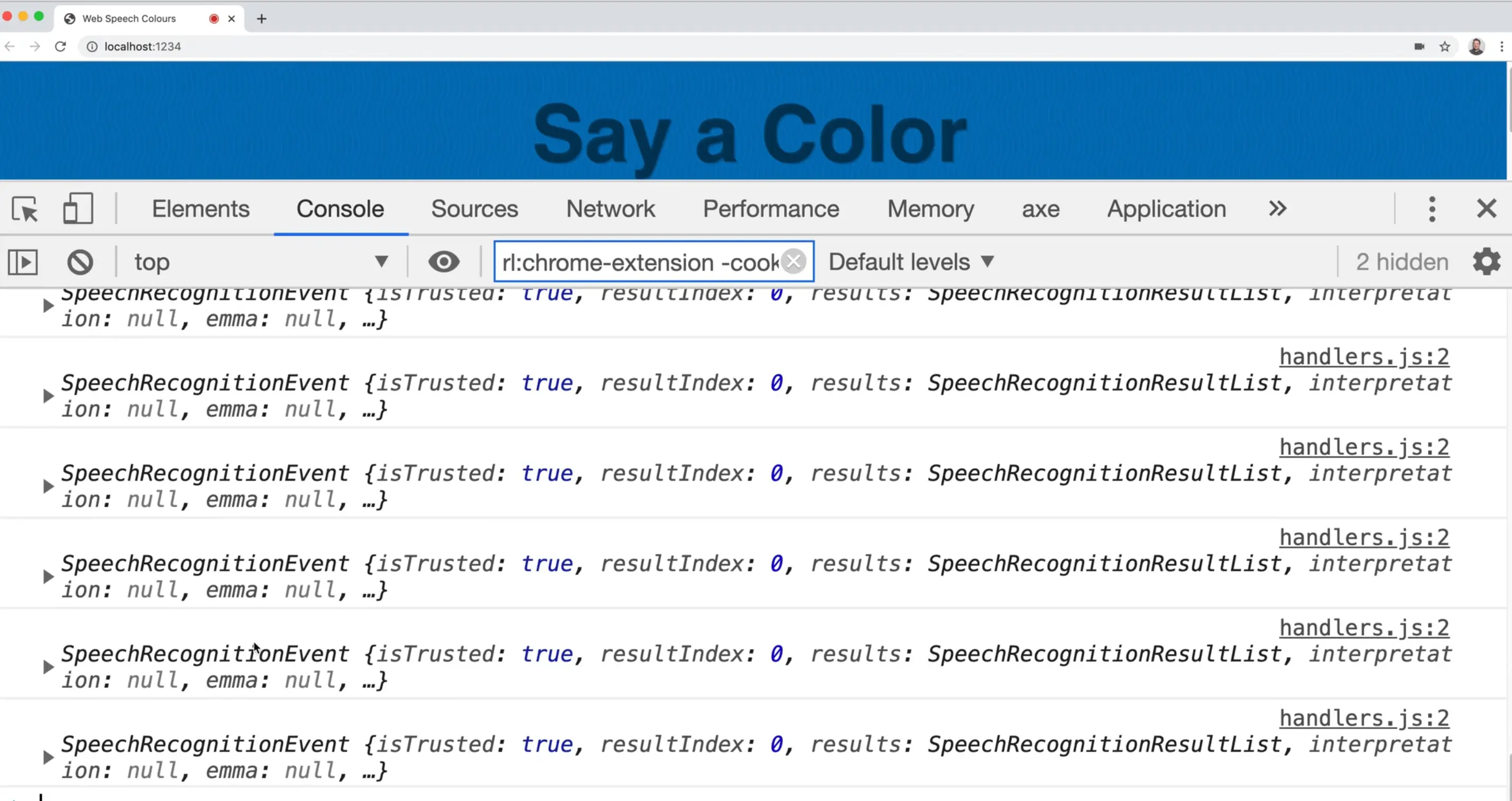Open the DevTools three-dot menu
Screen dimensions: 1512x801
[x=1432, y=209]
